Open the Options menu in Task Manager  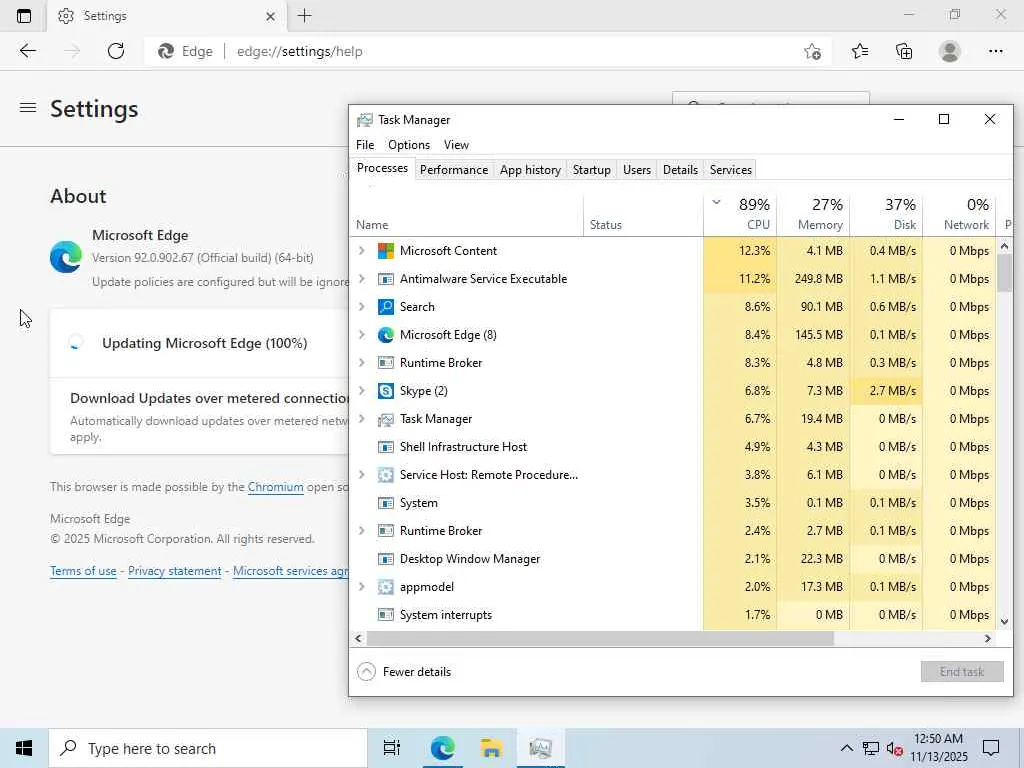(x=409, y=145)
